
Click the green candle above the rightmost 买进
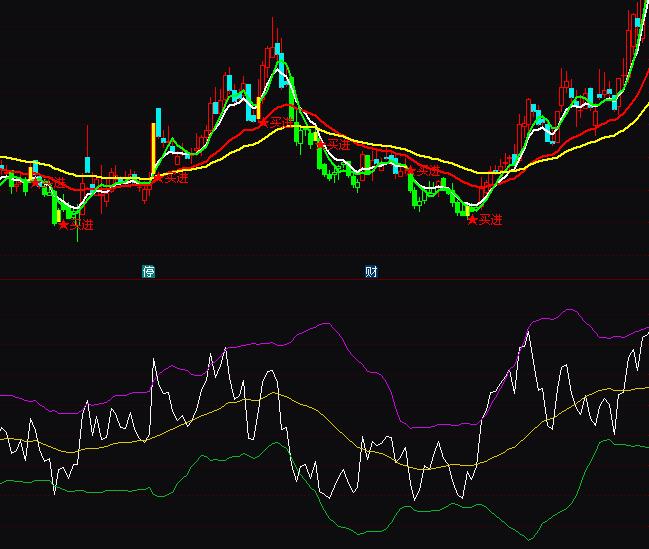point(466,207)
